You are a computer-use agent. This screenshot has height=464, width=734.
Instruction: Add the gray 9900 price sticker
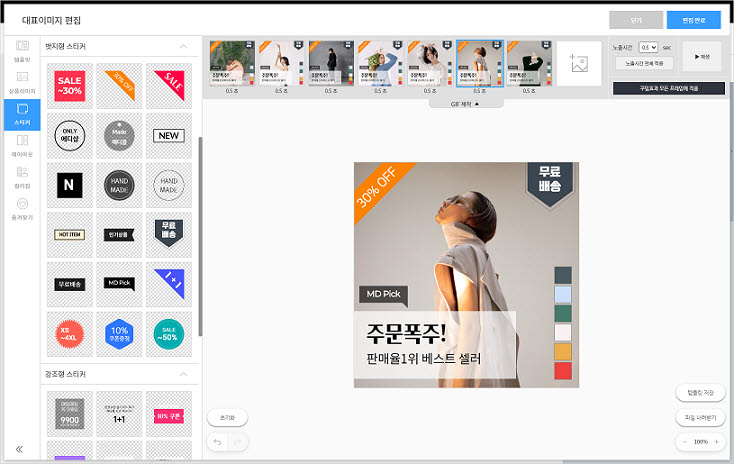click(70, 414)
